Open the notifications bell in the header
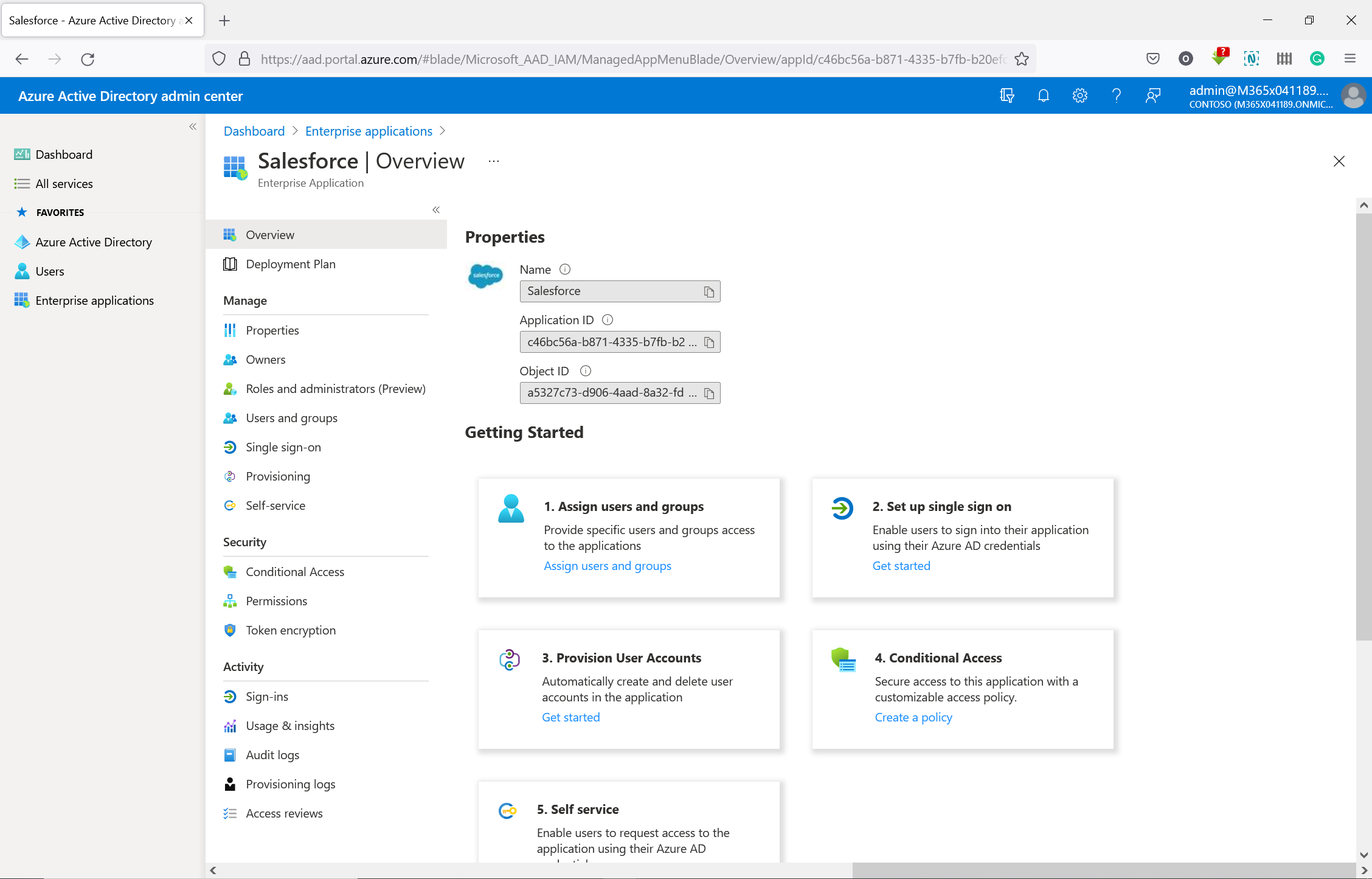This screenshot has height=879, width=1372. click(1044, 96)
